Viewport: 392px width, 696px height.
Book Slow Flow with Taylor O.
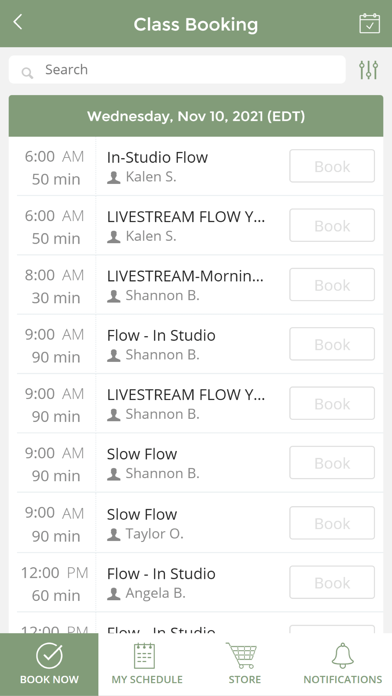[332, 523]
